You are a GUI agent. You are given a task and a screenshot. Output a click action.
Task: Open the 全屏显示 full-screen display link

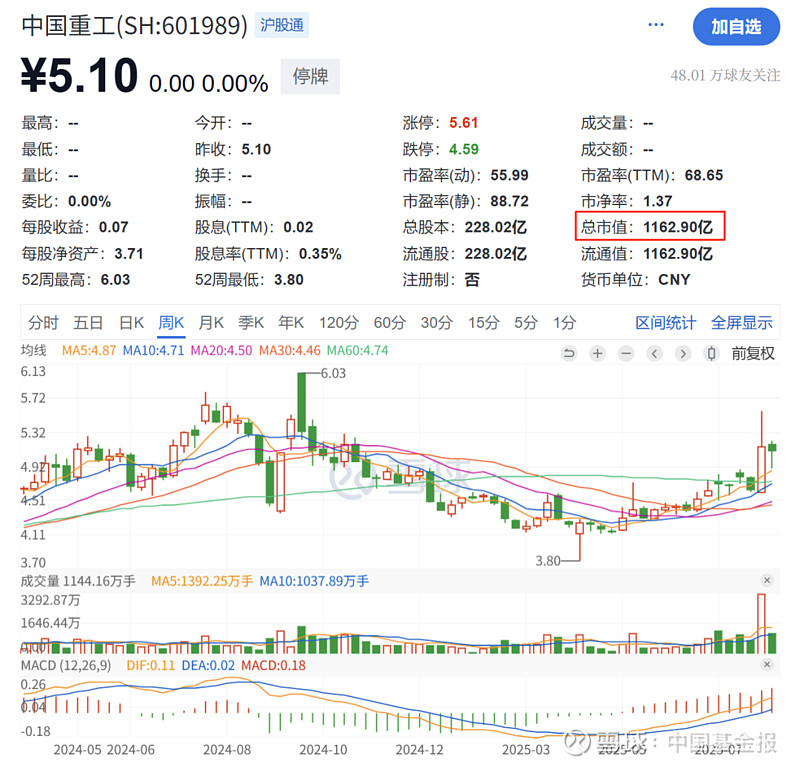pyautogui.click(x=741, y=323)
